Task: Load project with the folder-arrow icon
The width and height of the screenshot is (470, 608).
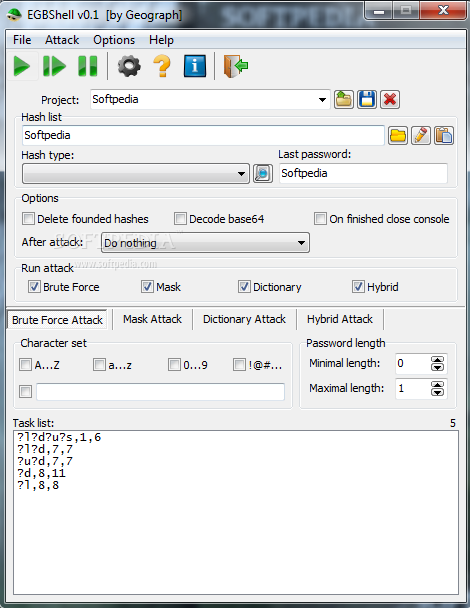Action: (x=344, y=99)
